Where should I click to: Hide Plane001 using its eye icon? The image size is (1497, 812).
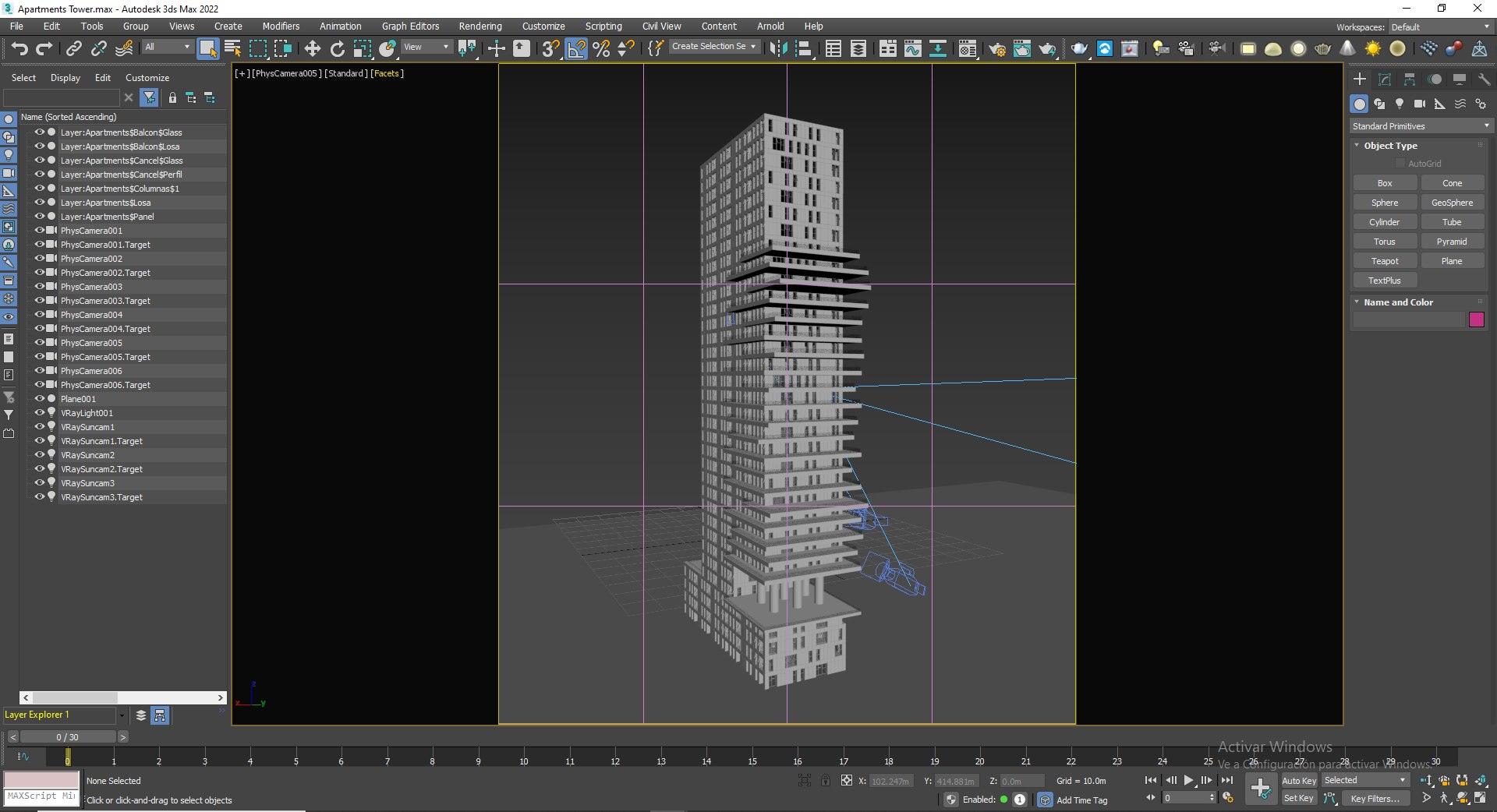39,399
